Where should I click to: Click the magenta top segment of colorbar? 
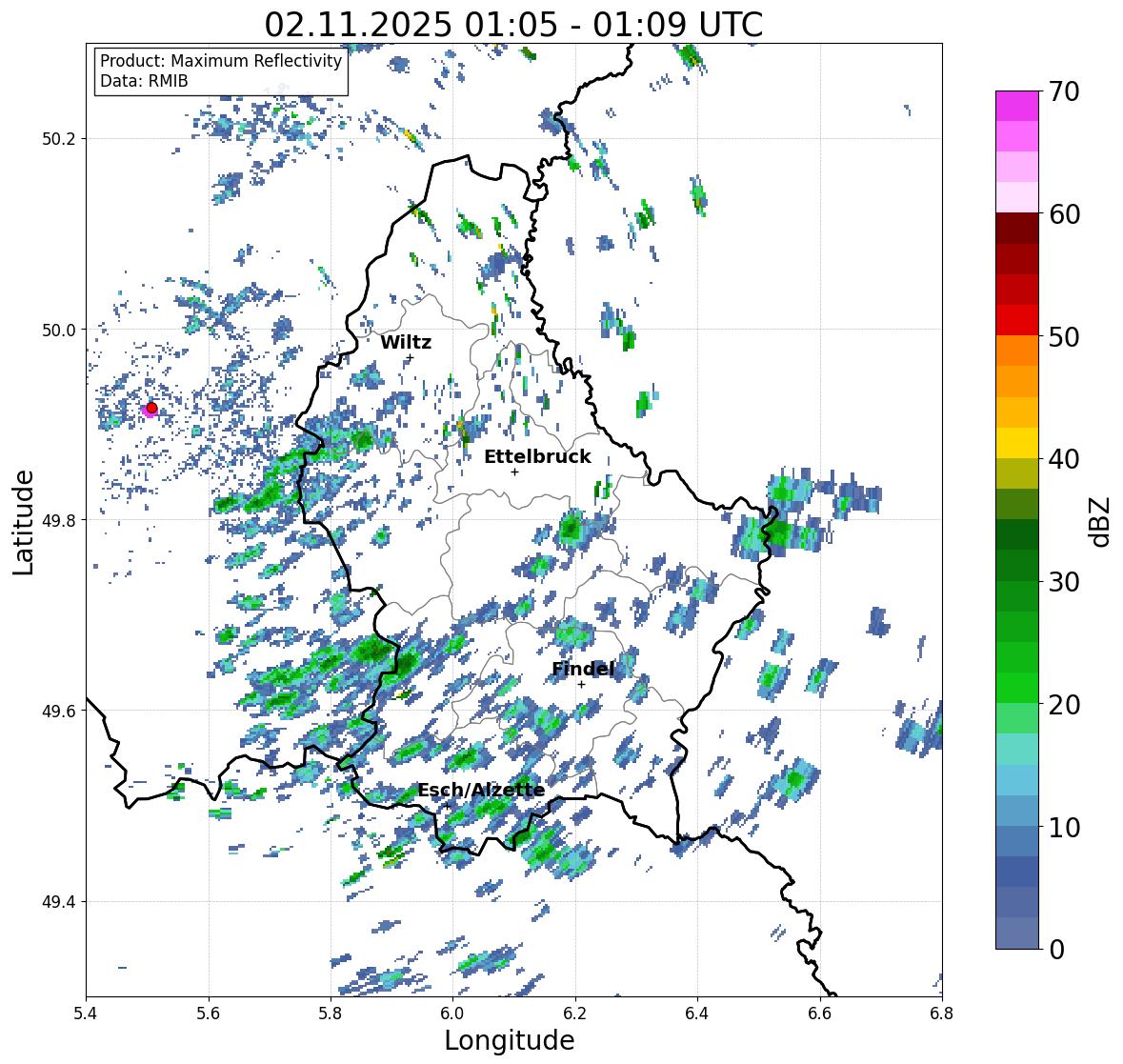1017,106
